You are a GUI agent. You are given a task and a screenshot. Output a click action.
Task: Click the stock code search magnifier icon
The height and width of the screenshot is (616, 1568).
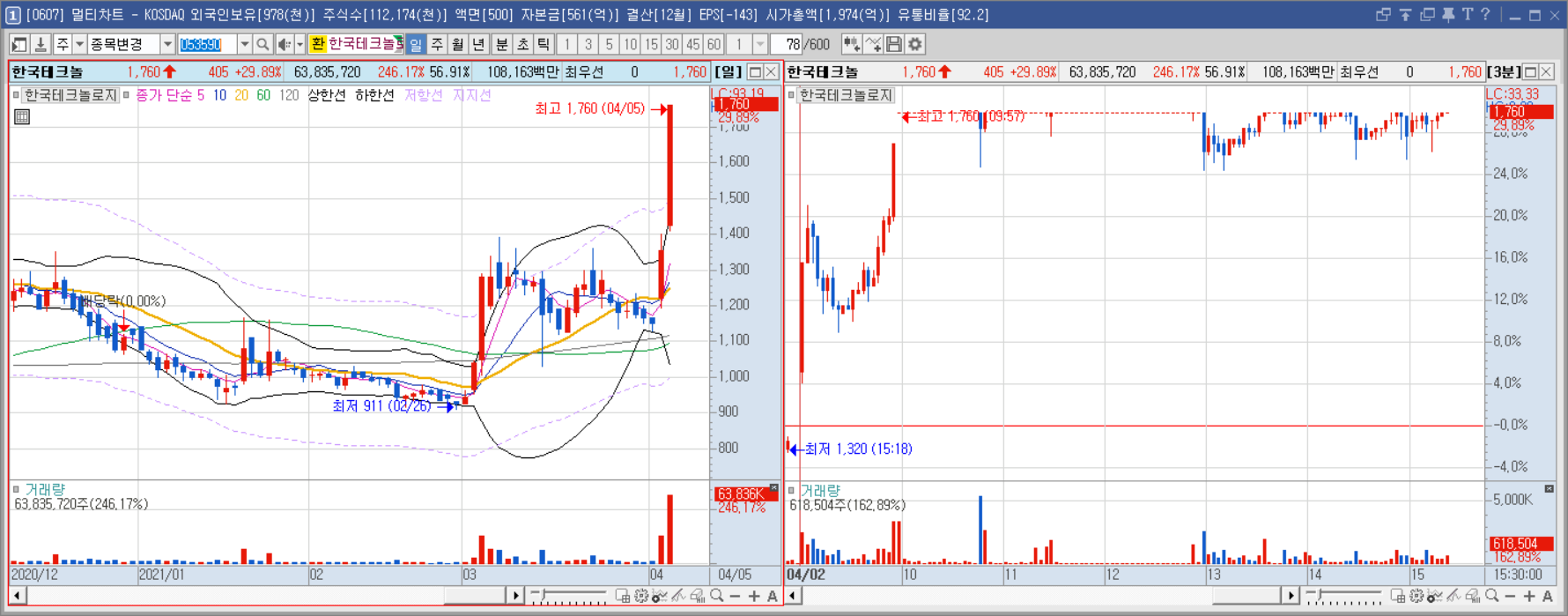pyautogui.click(x=263, y=44)
